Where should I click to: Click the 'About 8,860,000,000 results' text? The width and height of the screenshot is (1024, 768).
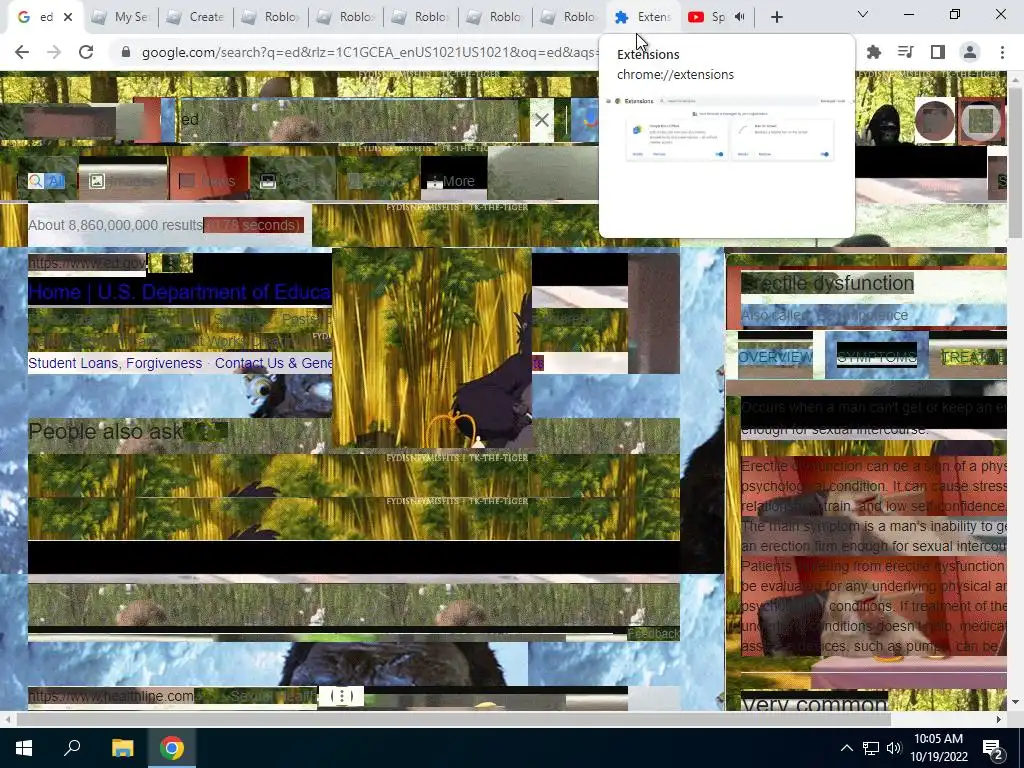115,225
